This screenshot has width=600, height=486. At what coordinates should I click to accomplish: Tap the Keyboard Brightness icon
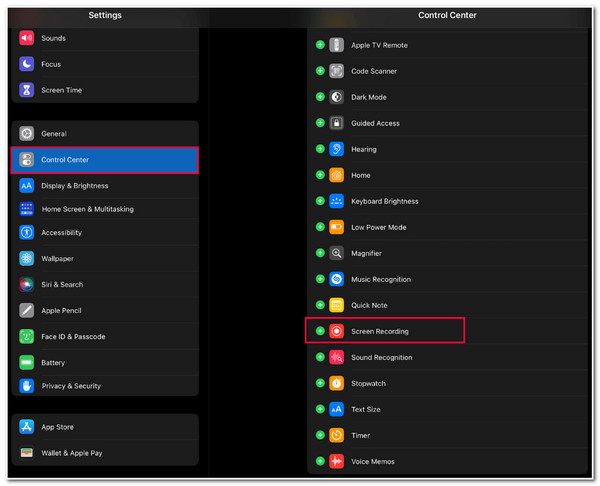[x=336, y=201]
